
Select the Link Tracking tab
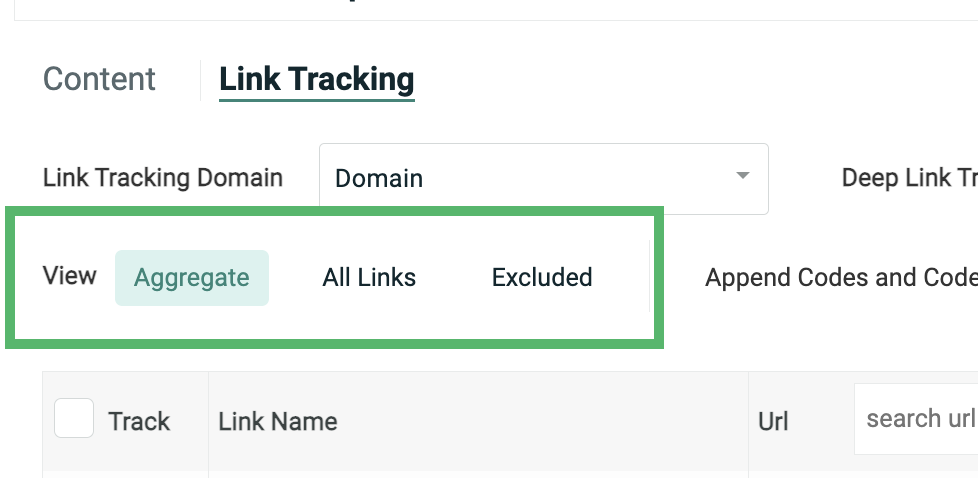point(316,79)
